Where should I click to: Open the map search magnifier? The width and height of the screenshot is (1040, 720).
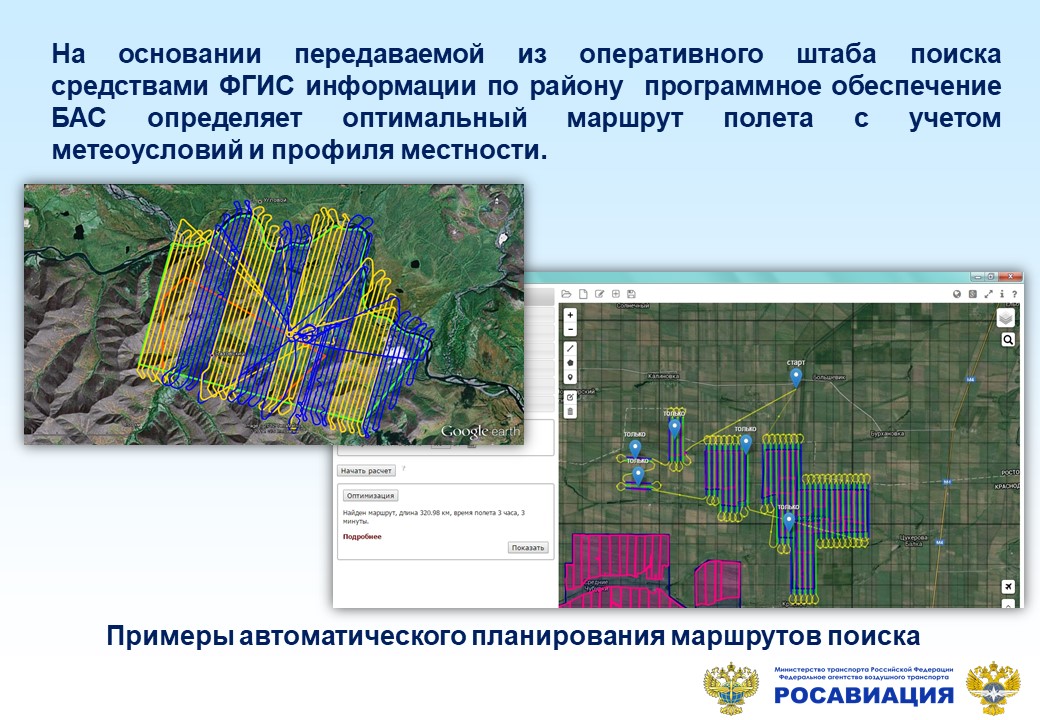[1007, 340]
